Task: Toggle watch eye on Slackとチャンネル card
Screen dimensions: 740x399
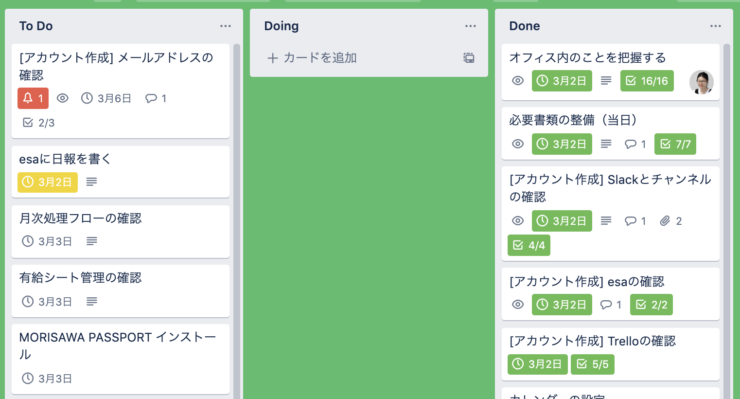Action: [518, 221]
